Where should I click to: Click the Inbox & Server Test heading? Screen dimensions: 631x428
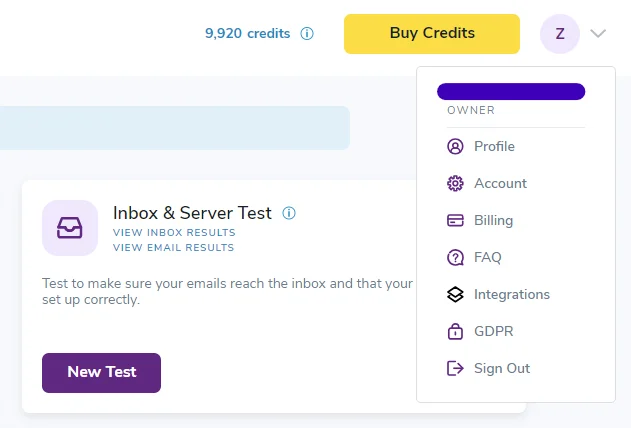[x=192, y=213]
